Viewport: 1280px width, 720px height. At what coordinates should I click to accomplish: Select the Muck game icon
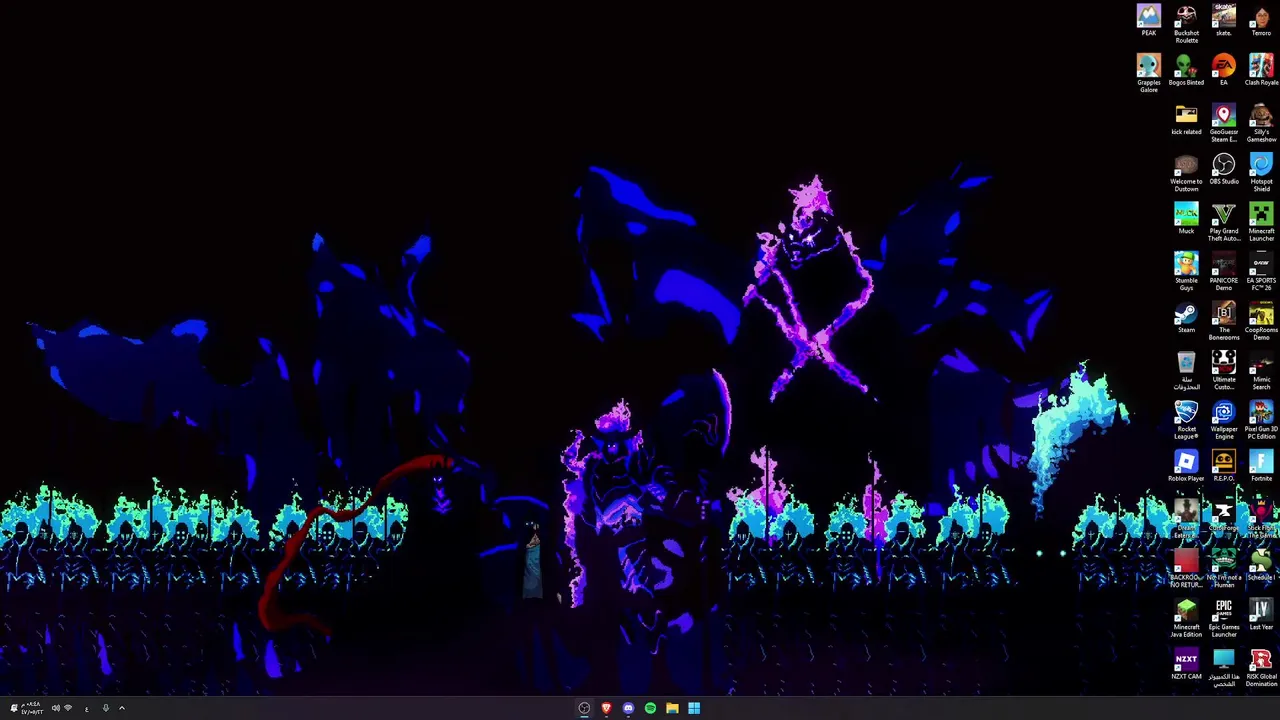pyautogui.click(x=1186, y=219)
